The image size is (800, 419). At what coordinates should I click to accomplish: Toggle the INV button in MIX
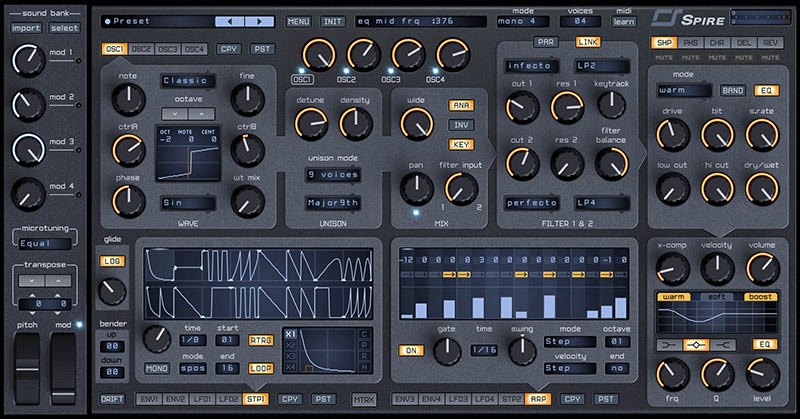tap(461, 125)
